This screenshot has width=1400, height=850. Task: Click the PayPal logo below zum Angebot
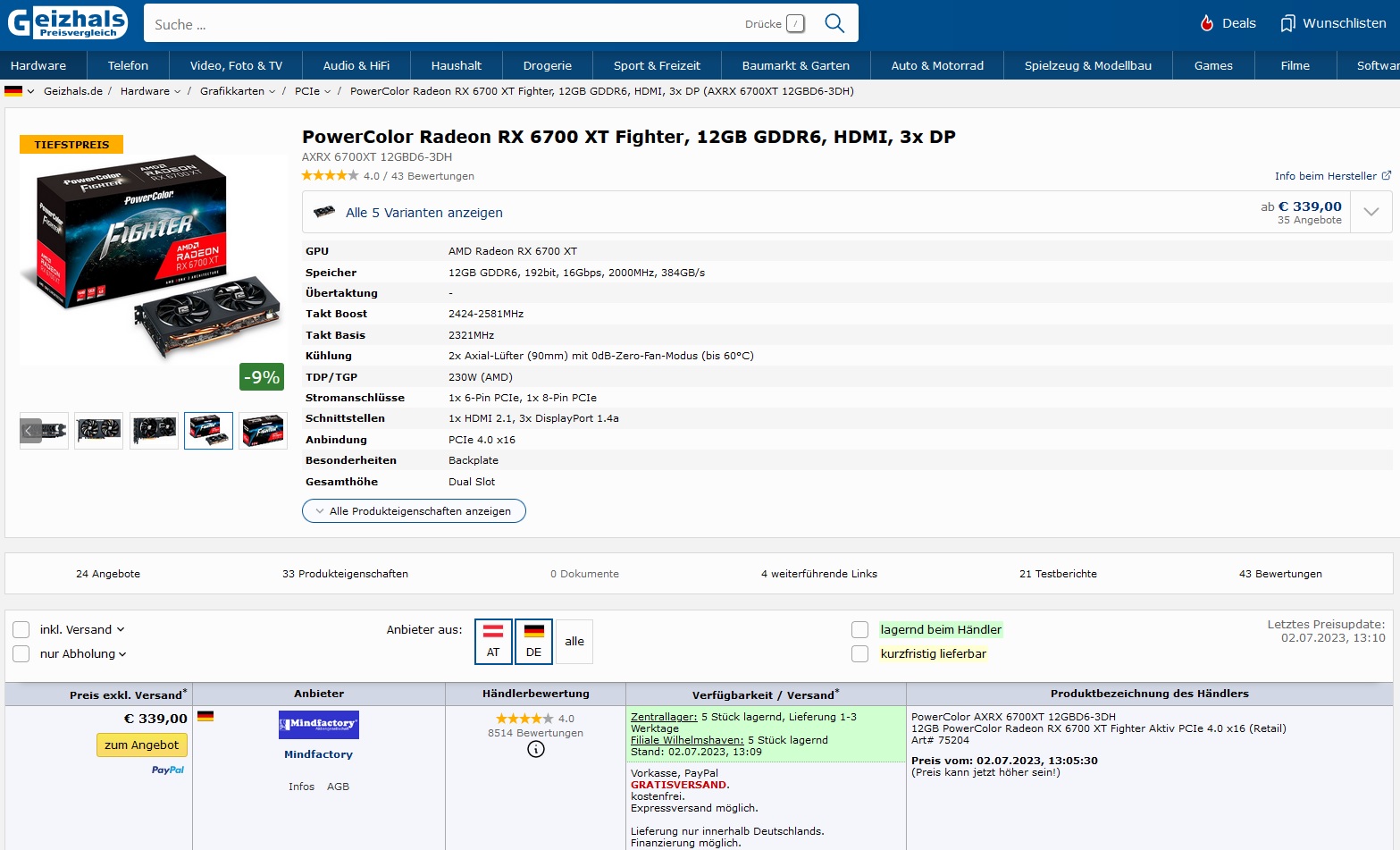168,770
